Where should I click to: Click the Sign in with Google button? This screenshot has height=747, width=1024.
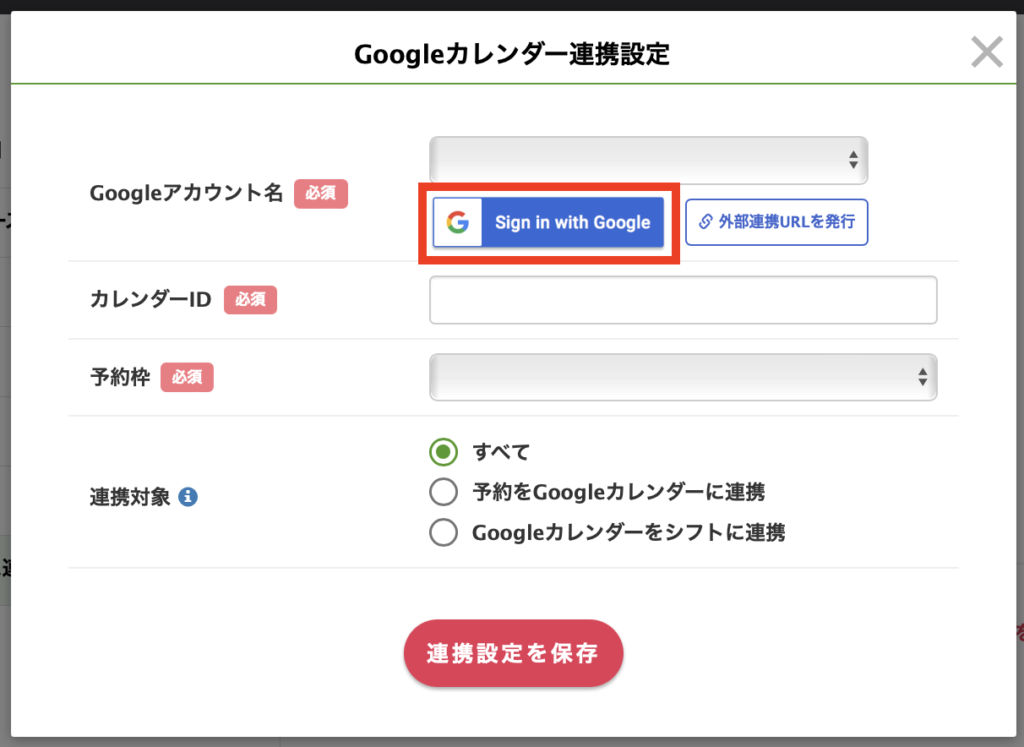(549, 222)
